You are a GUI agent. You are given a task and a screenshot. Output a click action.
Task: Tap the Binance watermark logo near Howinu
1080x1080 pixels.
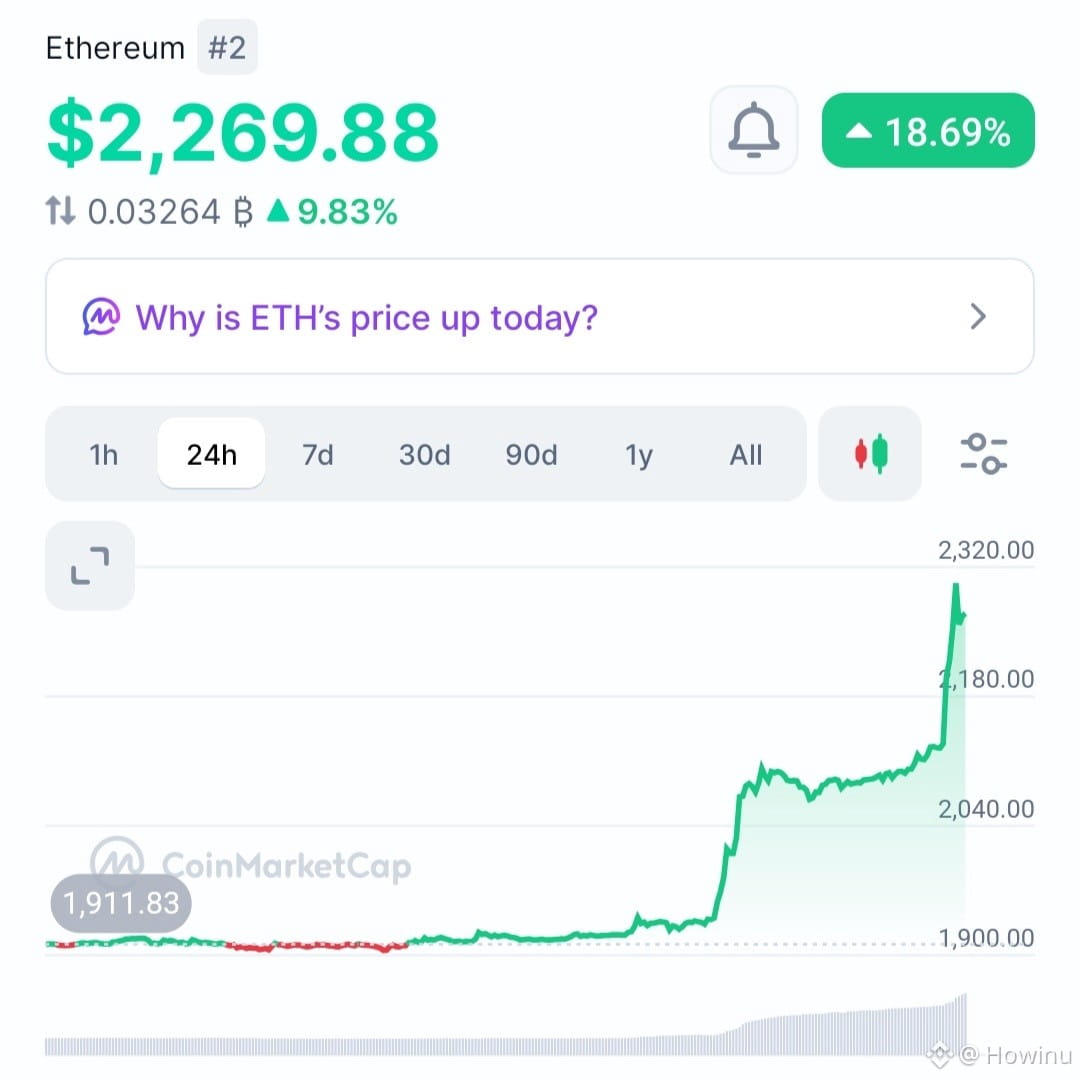pyautogui.click(x=939, y=1054)
